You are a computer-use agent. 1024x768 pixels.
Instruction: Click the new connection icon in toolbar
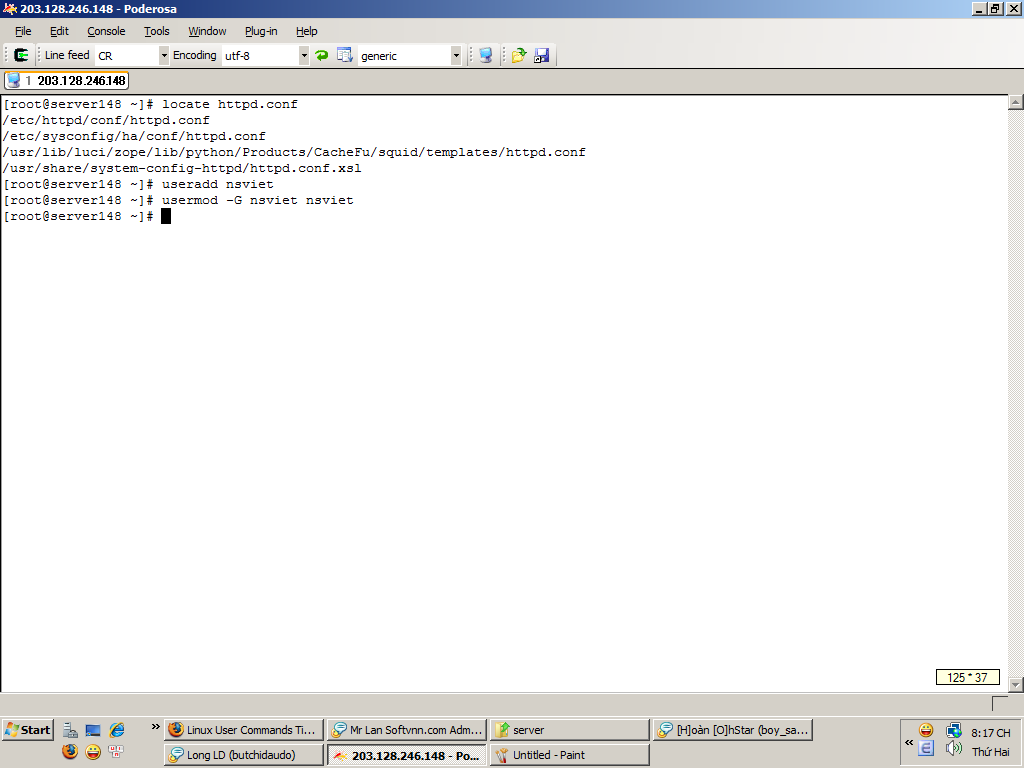tap(21, 56)
